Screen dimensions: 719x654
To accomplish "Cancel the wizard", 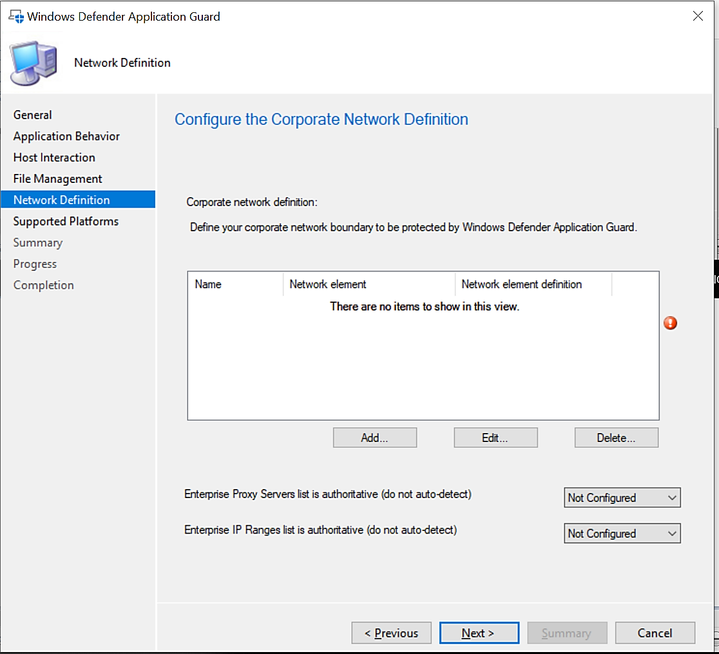I will [655, 633].
